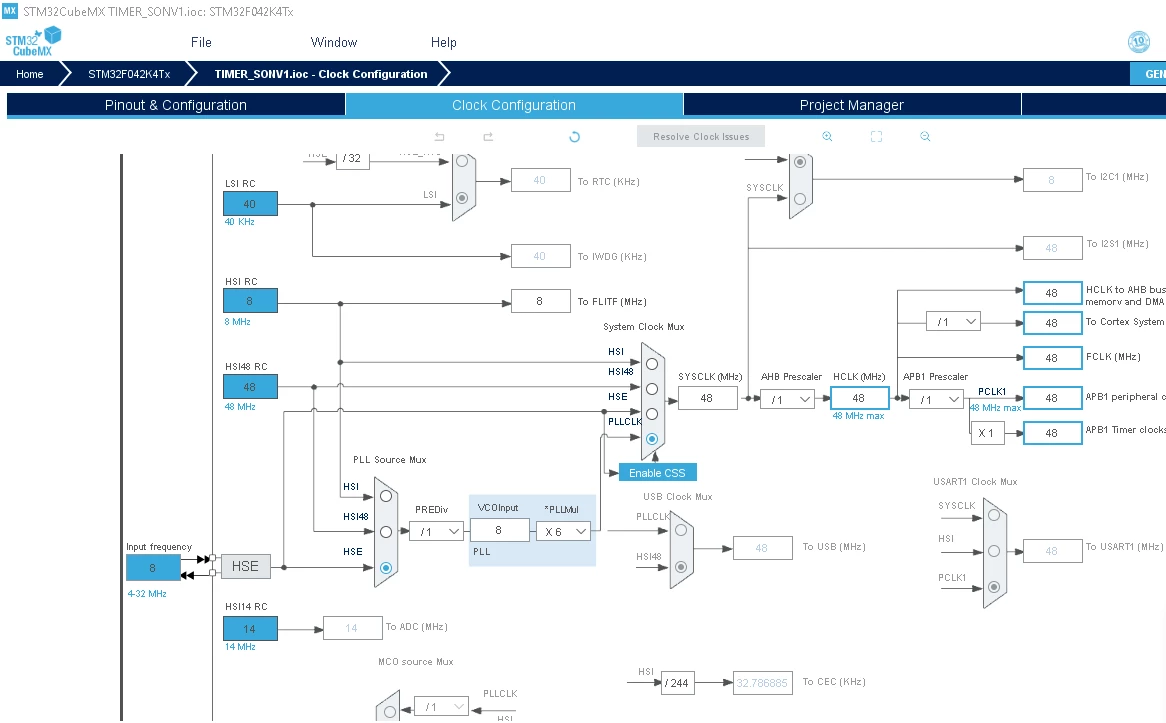1166x723 pixels.
Task: Click the VCOInput value box
Action: point(500,530)
